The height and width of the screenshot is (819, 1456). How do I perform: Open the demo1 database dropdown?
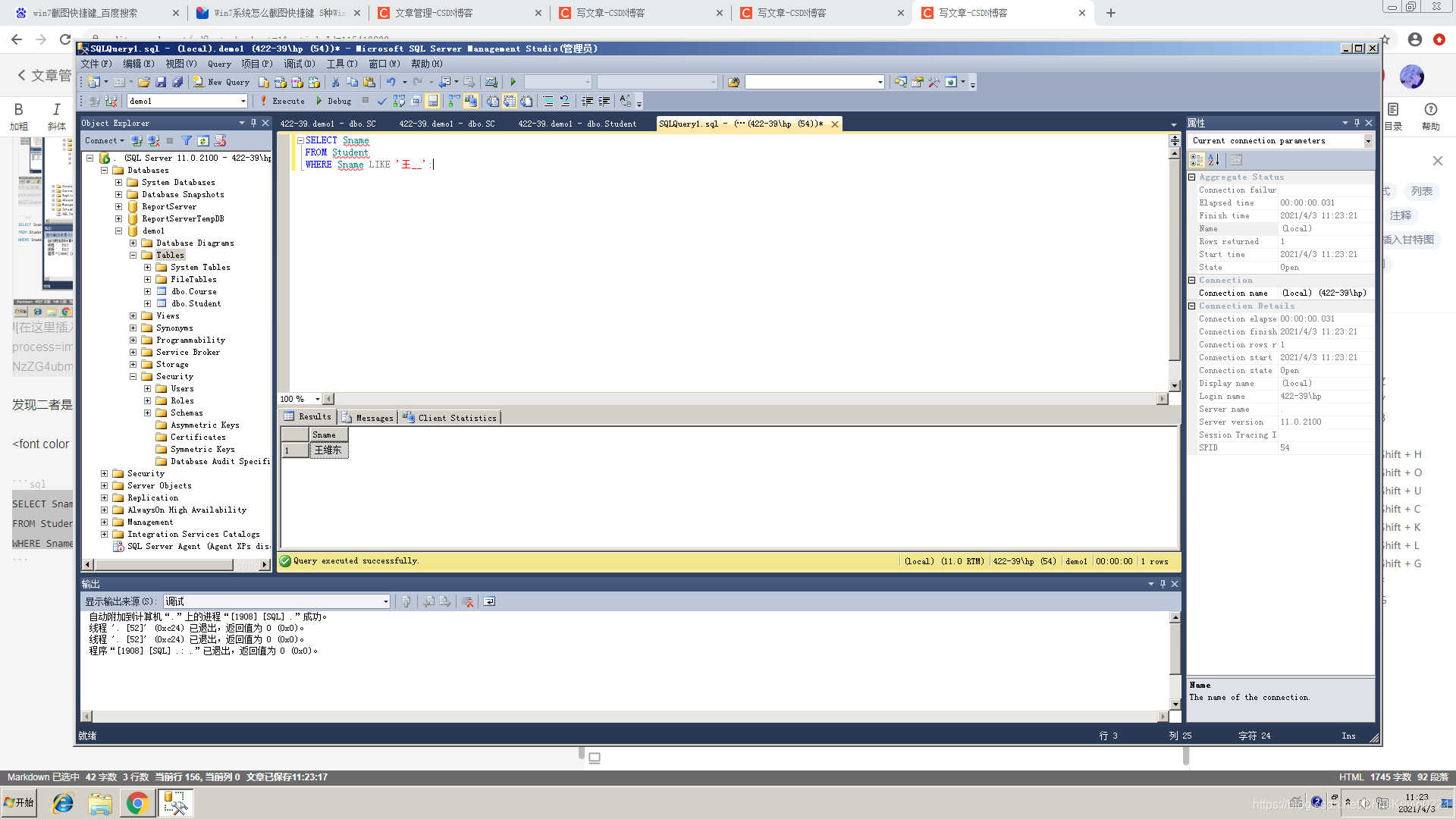pyautogui.click(x=243, y=101)
